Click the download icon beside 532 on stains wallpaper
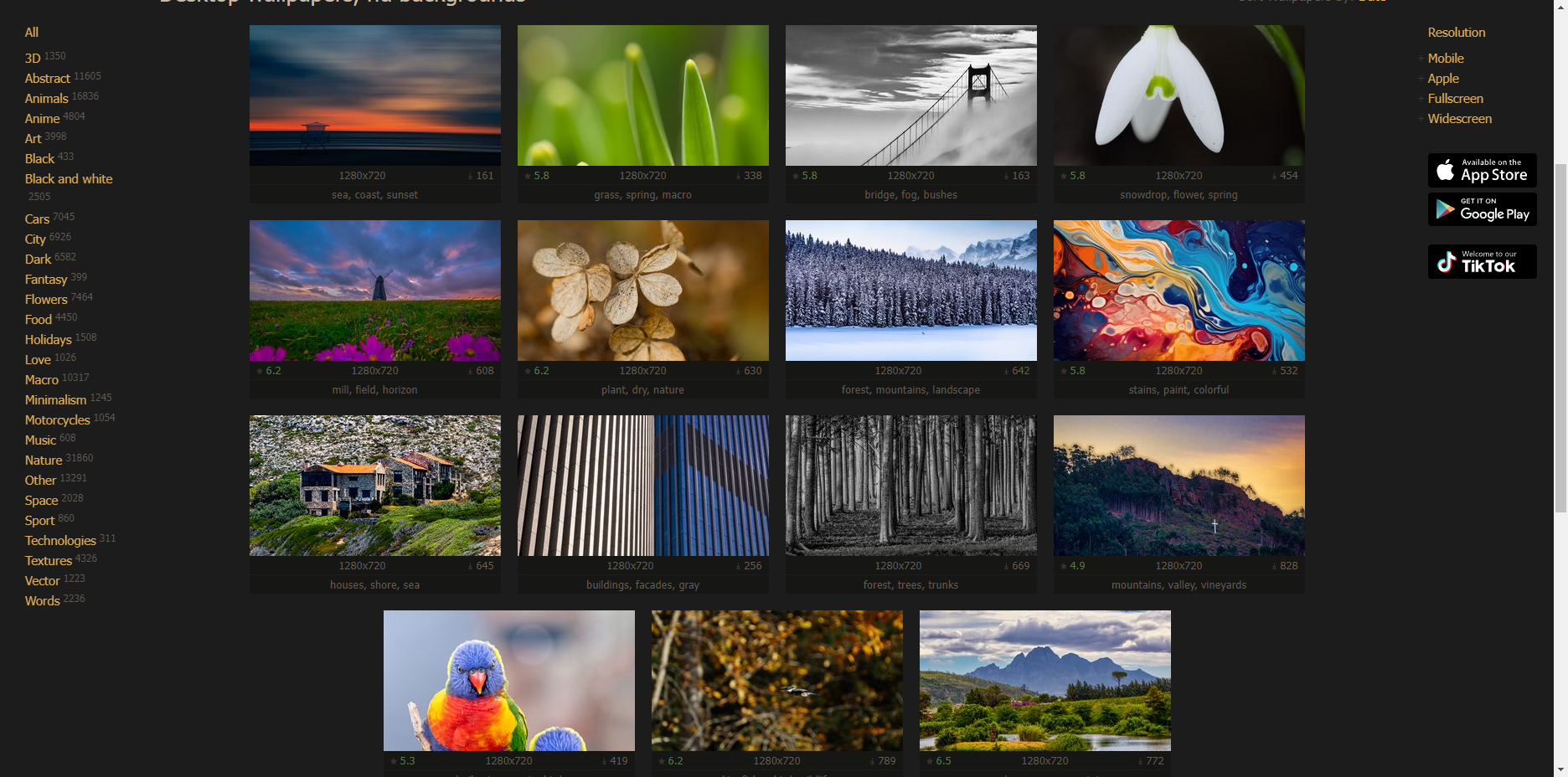This screenshot has height=777, width=1568. (x=1275, y=371)
